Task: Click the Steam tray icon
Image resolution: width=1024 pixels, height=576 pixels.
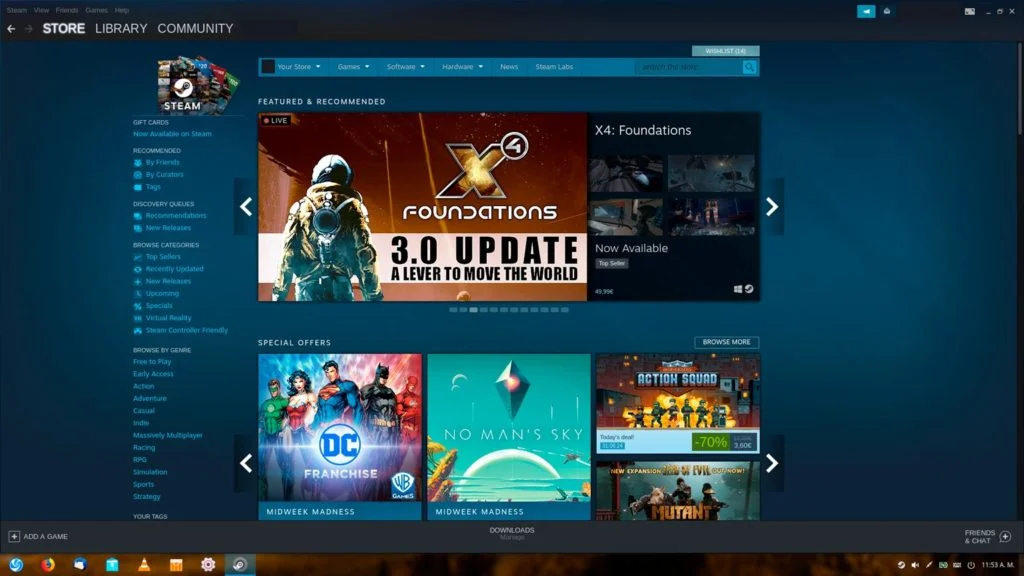Action: [901, 565]
